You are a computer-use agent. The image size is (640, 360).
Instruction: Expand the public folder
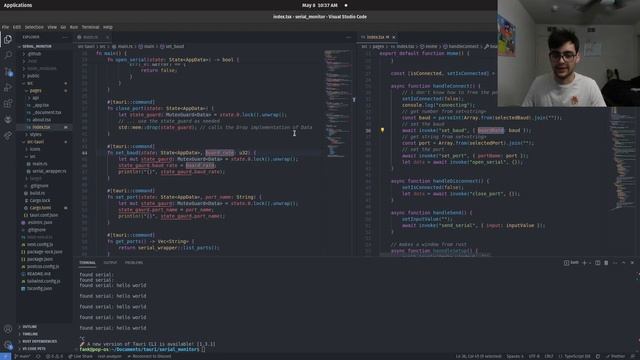point(33,76)
